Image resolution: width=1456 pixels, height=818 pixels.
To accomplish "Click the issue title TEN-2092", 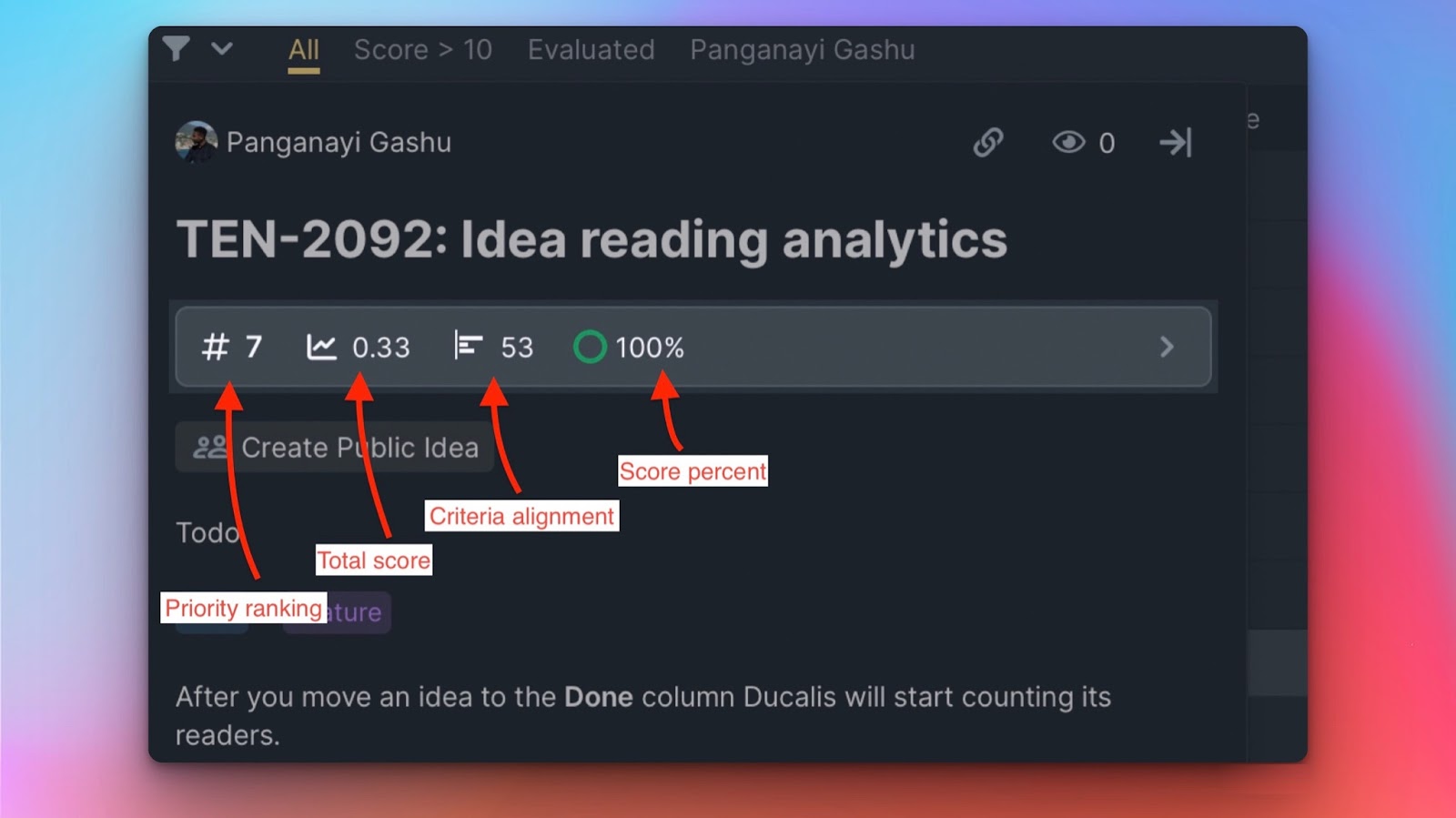I will click(591, 239).
